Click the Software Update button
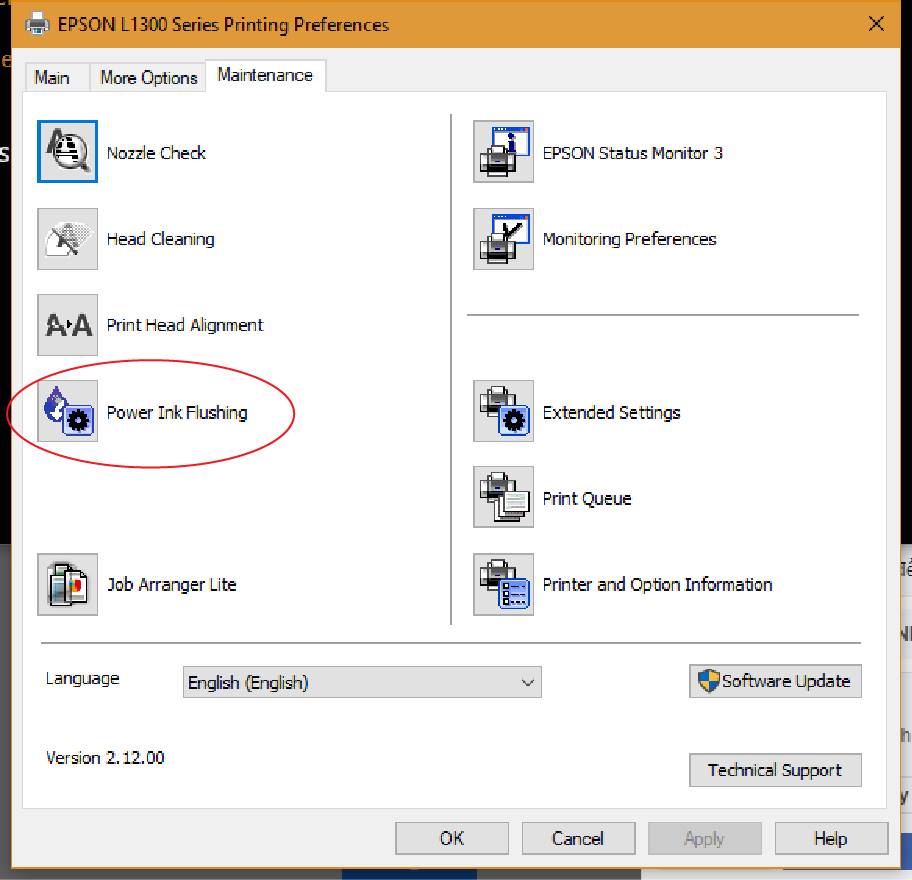The width and height of the screenshot is (912, 880). point(775,681)
